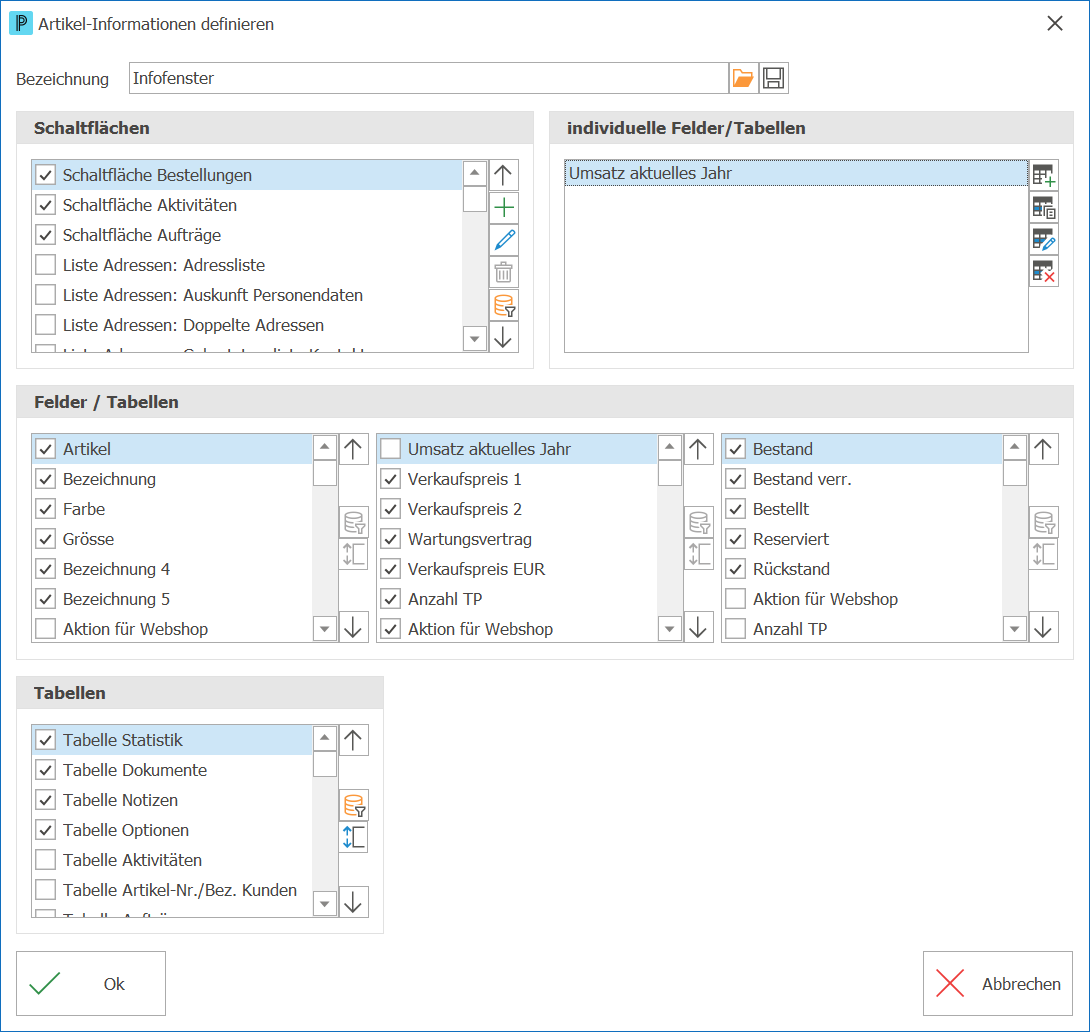The width and height of the screenshot is (1090, 1032).
Task: Click the sort order icon in Tabellen section
Action: click(354, 837)
